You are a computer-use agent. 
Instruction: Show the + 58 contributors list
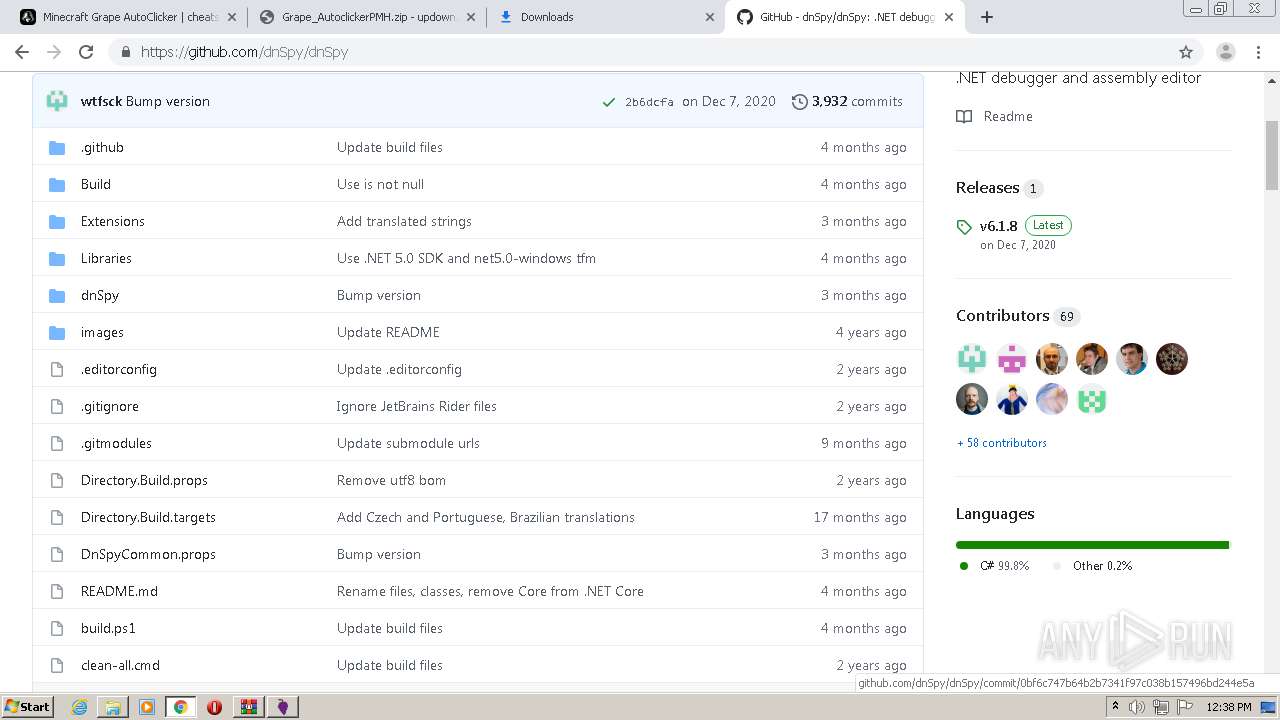tap(1001, 443)
